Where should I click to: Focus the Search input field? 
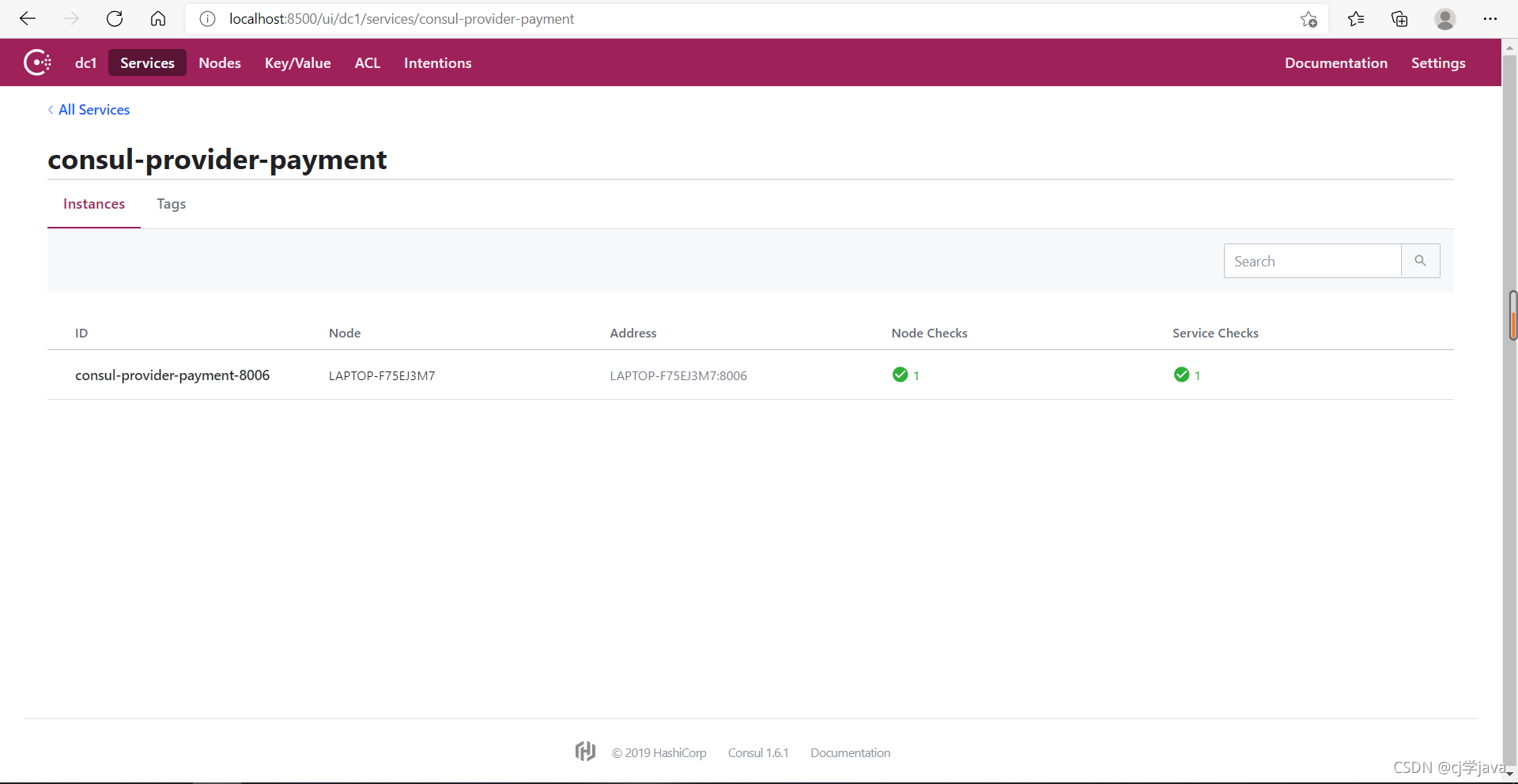[1312, 261]
